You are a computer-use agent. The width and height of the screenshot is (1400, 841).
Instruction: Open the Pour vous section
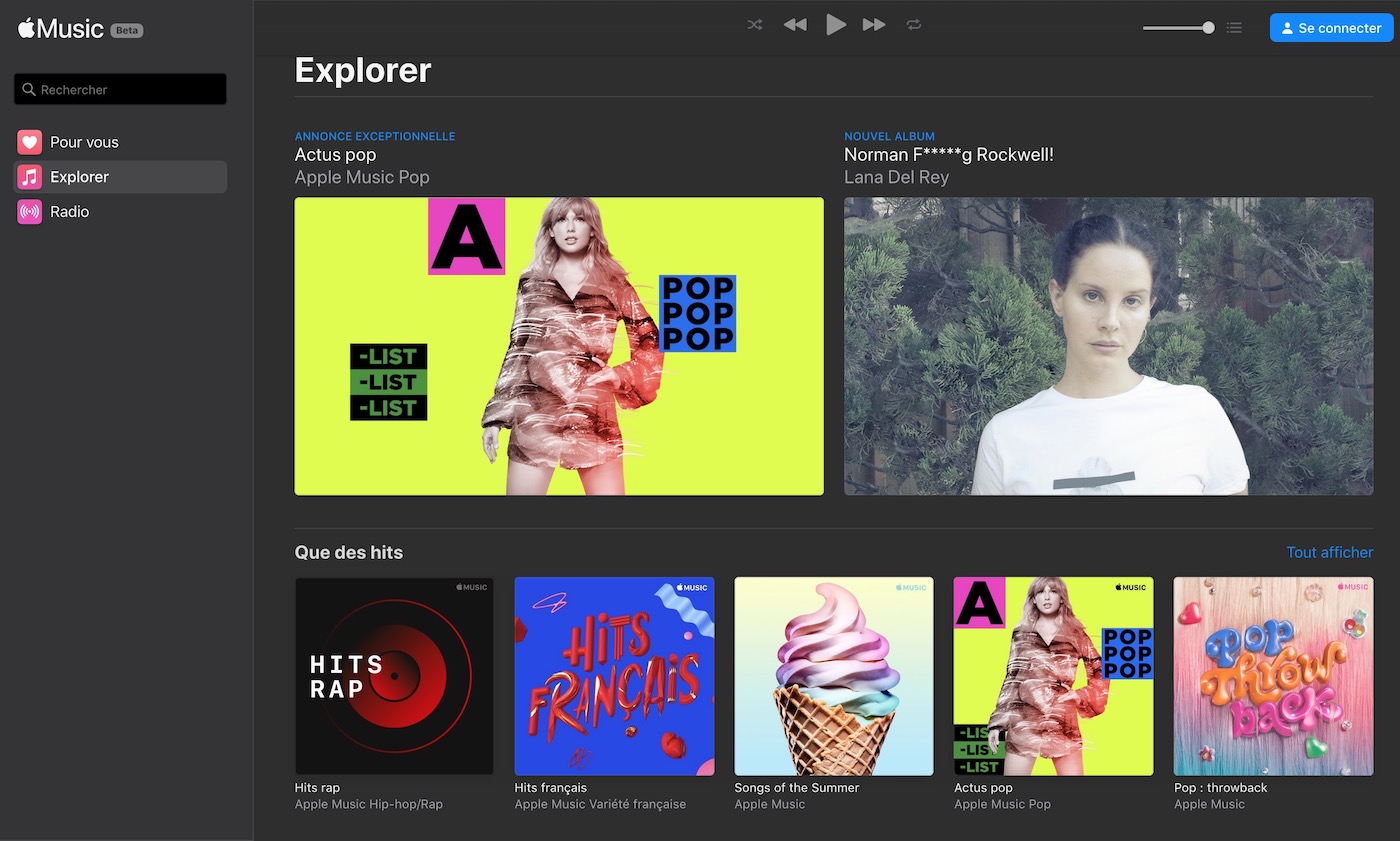coord(120,142)
